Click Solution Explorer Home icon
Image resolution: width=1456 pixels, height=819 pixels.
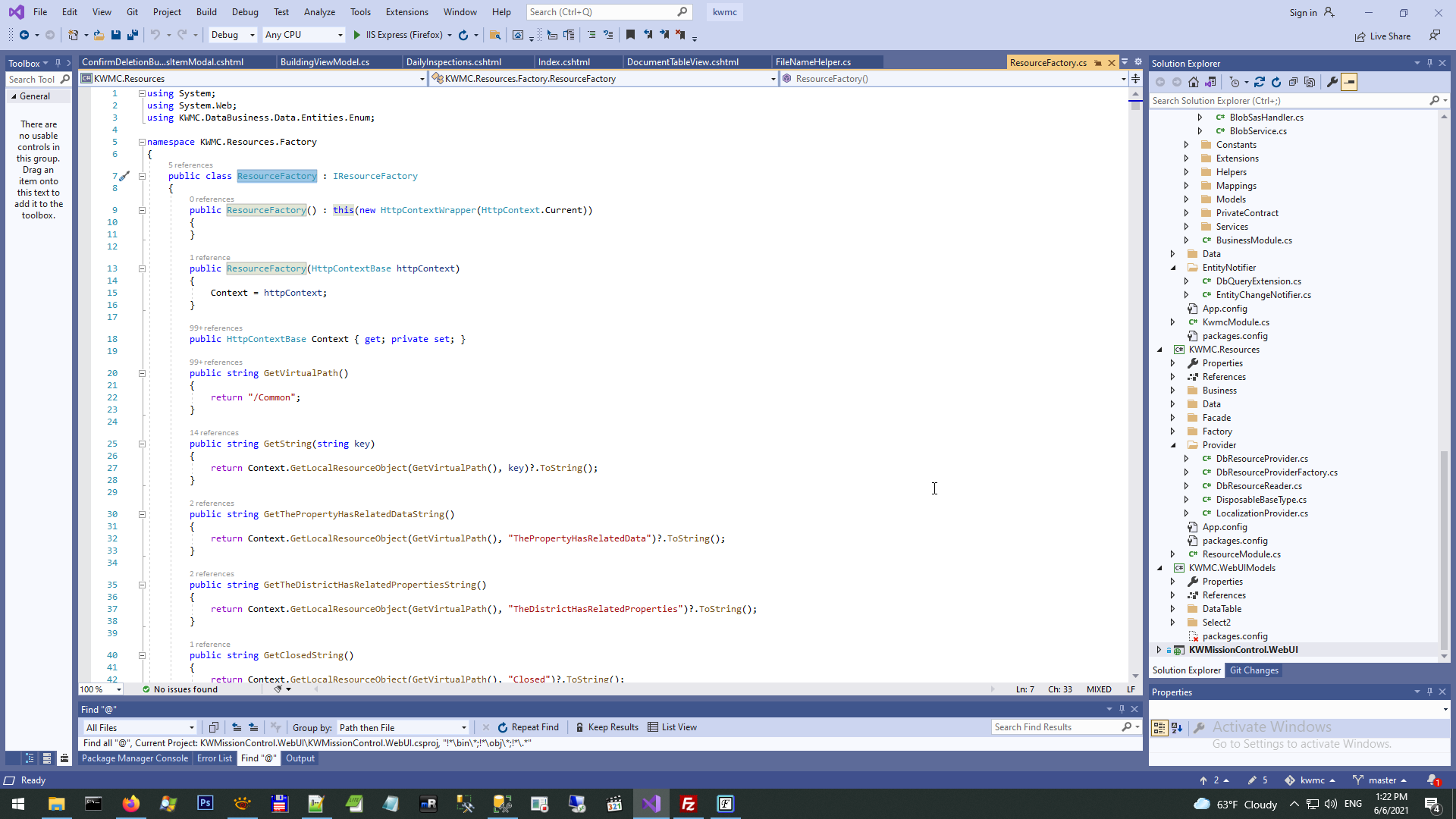pyautogui.click(x=1194, y=82)
